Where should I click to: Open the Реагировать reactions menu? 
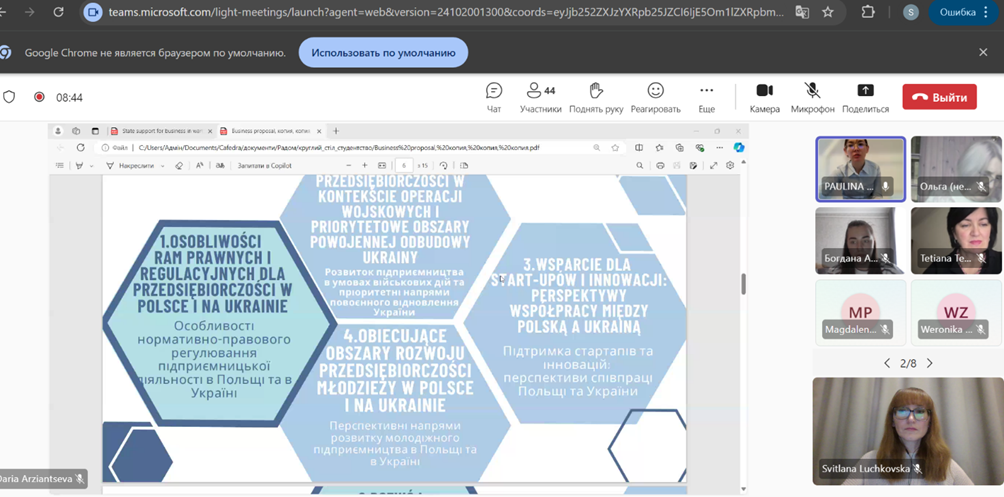click(x=656, y=97)
